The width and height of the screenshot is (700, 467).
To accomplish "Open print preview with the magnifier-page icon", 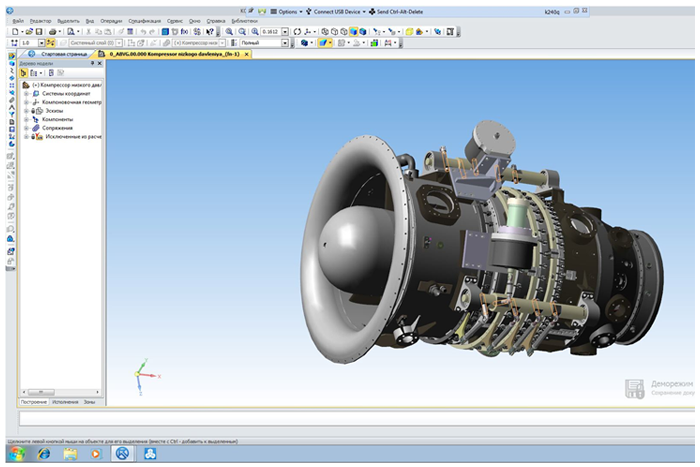I will [x=71, y=32].
